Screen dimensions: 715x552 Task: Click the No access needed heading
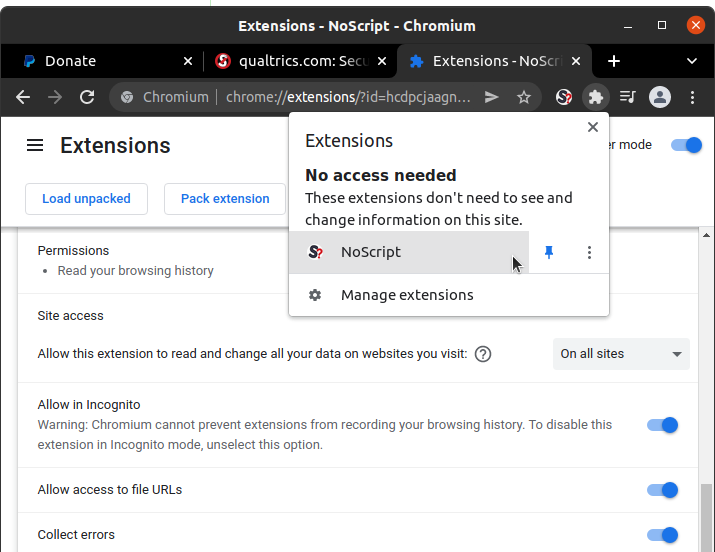[381, 175]
